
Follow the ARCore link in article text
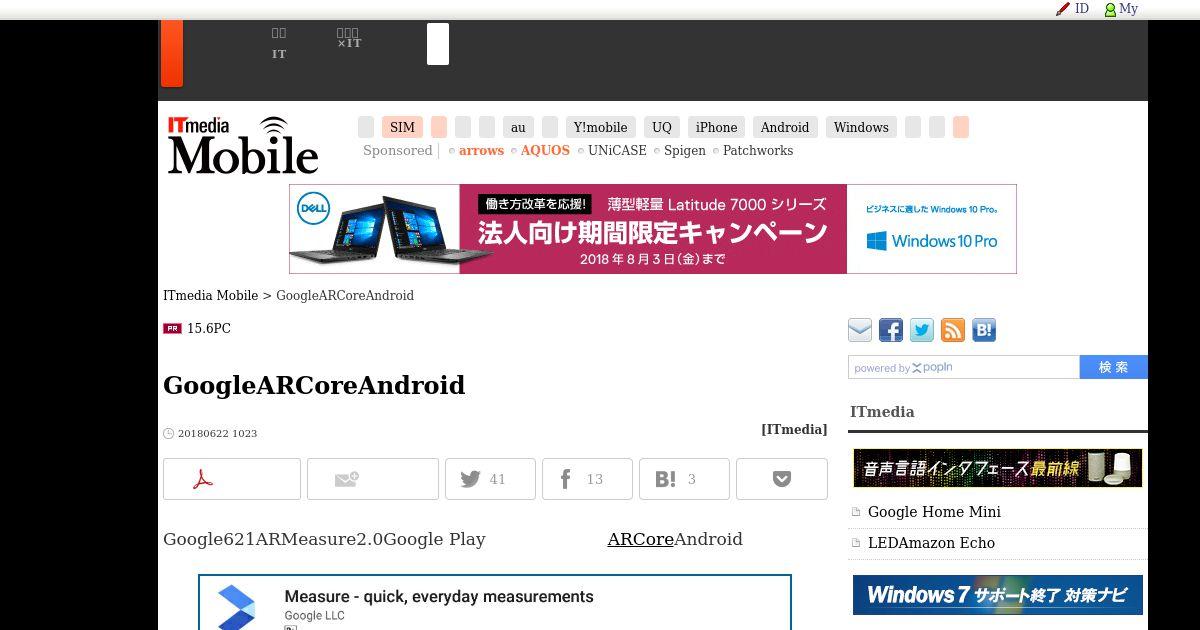pyautogui.click(x=640, y=539)
